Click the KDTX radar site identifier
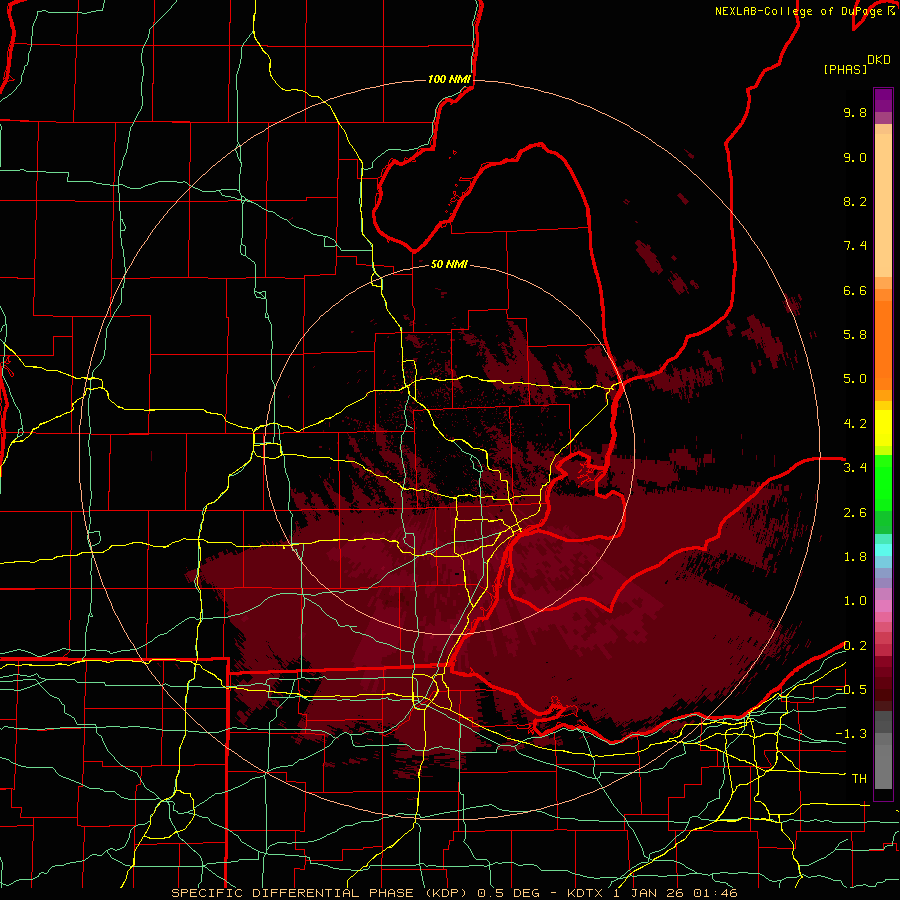The image size is (900, 900). (587, 893)
